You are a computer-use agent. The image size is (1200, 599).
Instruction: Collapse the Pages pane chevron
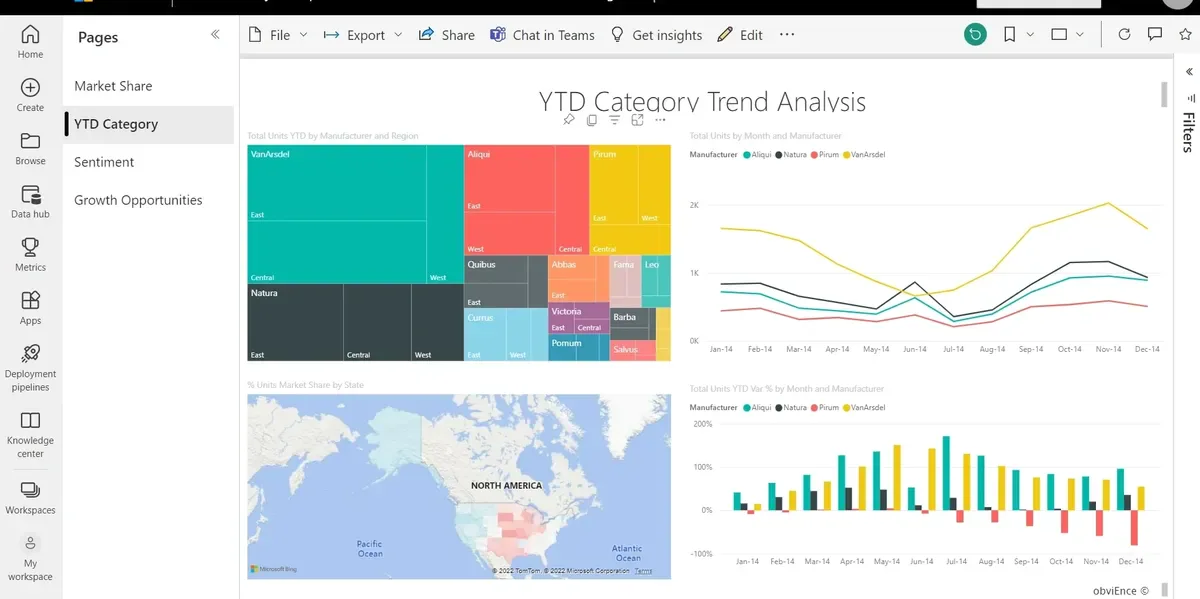pos(215,35)
